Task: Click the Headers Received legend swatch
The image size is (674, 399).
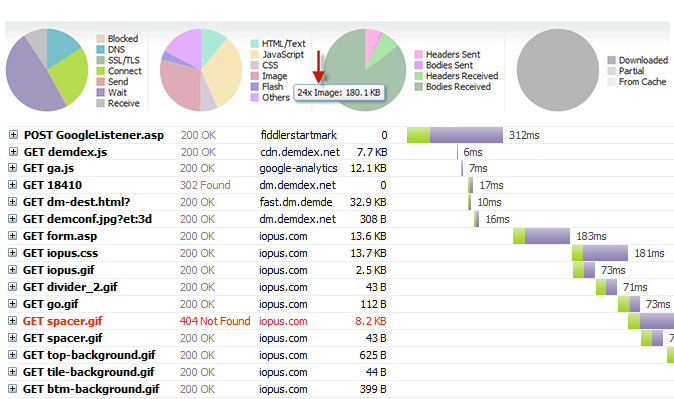Action: pos(419,76)
